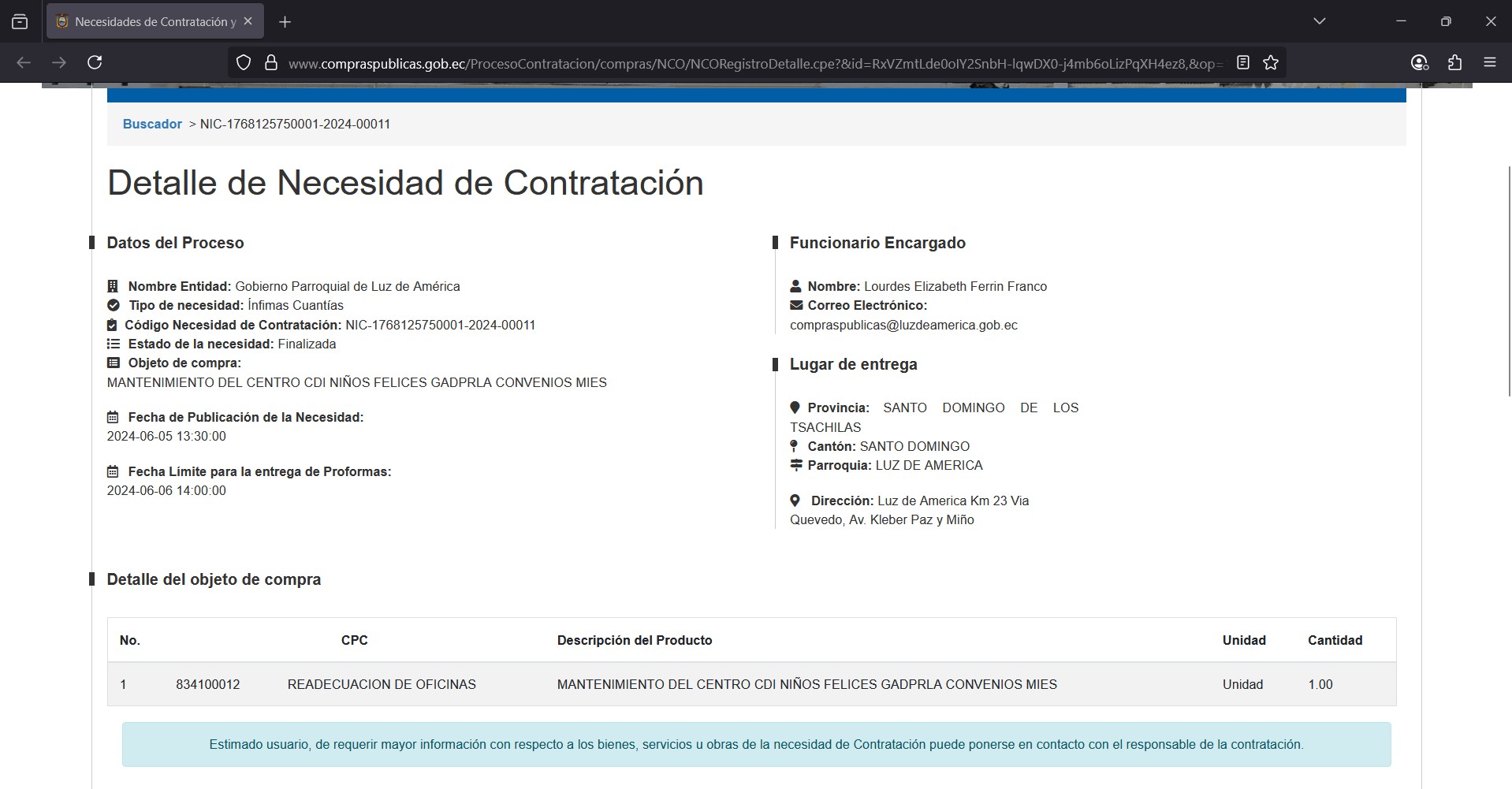This screenshot has height=789, width=1512.
Task: Click the clipboard icon by Código Necesidad
Action: pos(112,325)
